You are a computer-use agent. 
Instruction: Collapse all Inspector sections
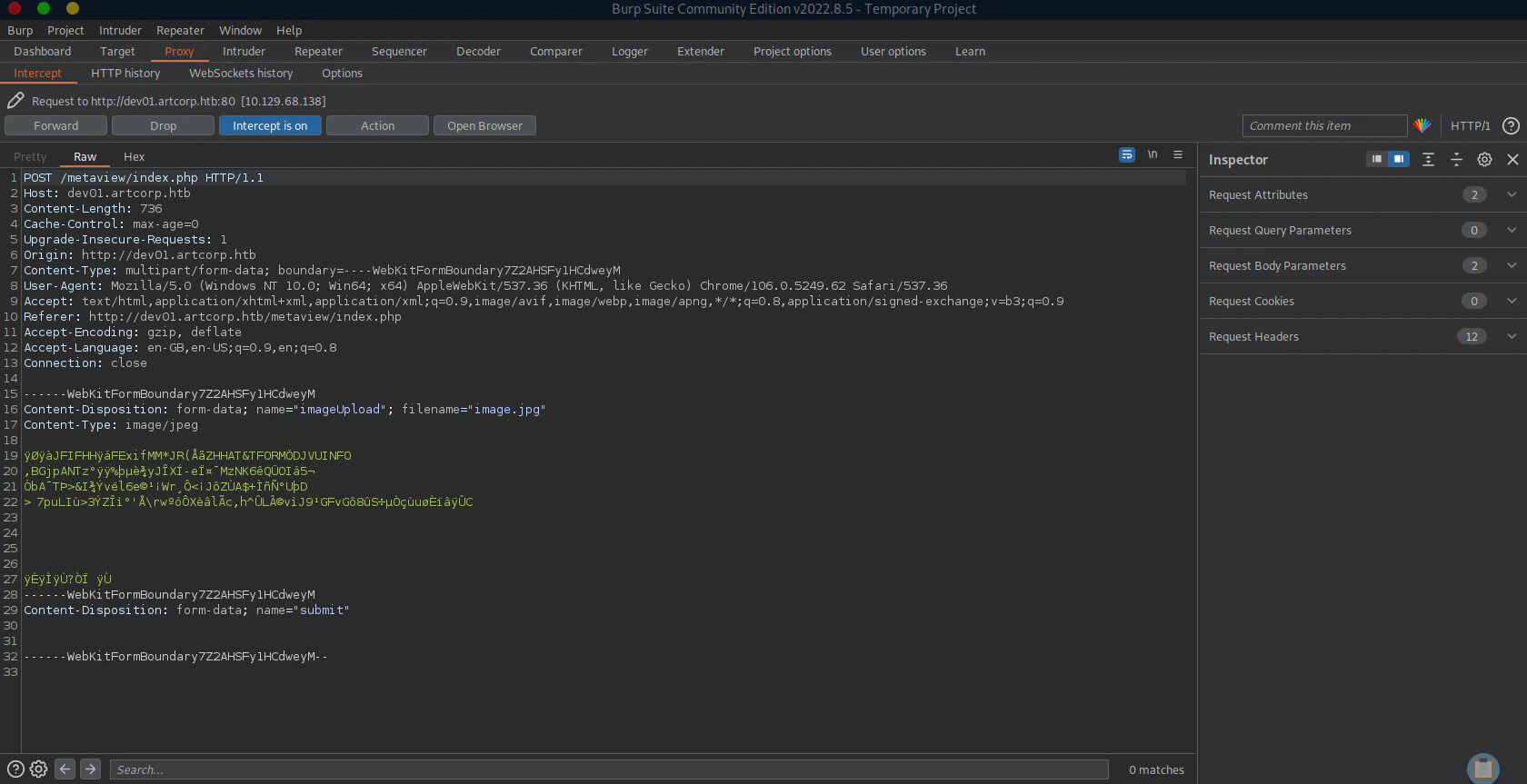[1456, 160]
